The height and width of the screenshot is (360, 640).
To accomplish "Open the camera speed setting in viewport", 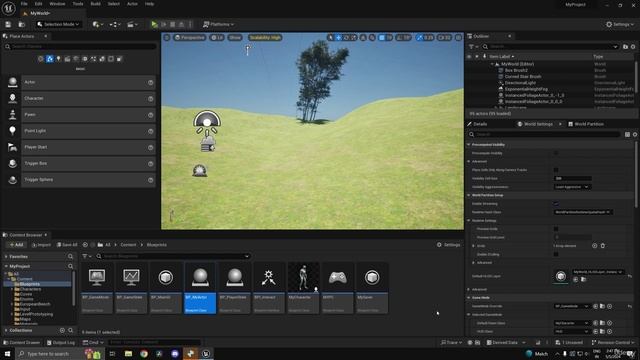I will pyautogui.click(x=444, y=38).
